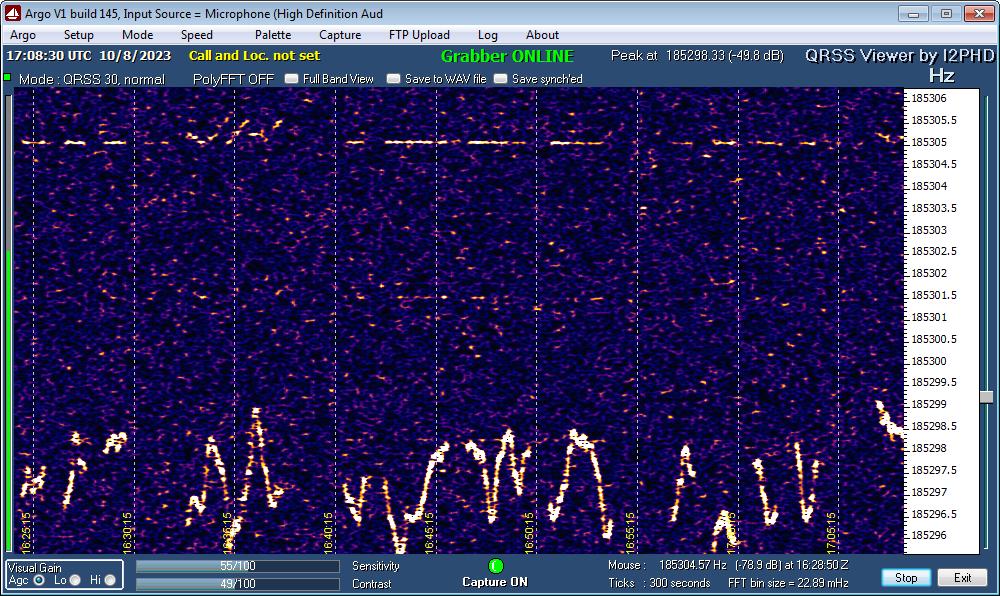Click the green Capture ON indicator
The height and width of the screenshot is (596, 1000).
[496, 566]
